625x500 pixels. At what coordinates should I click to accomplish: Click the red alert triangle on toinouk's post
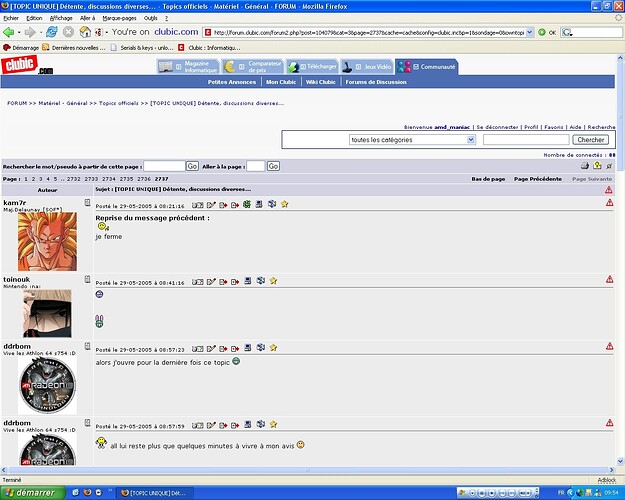[x=609, y=281]
